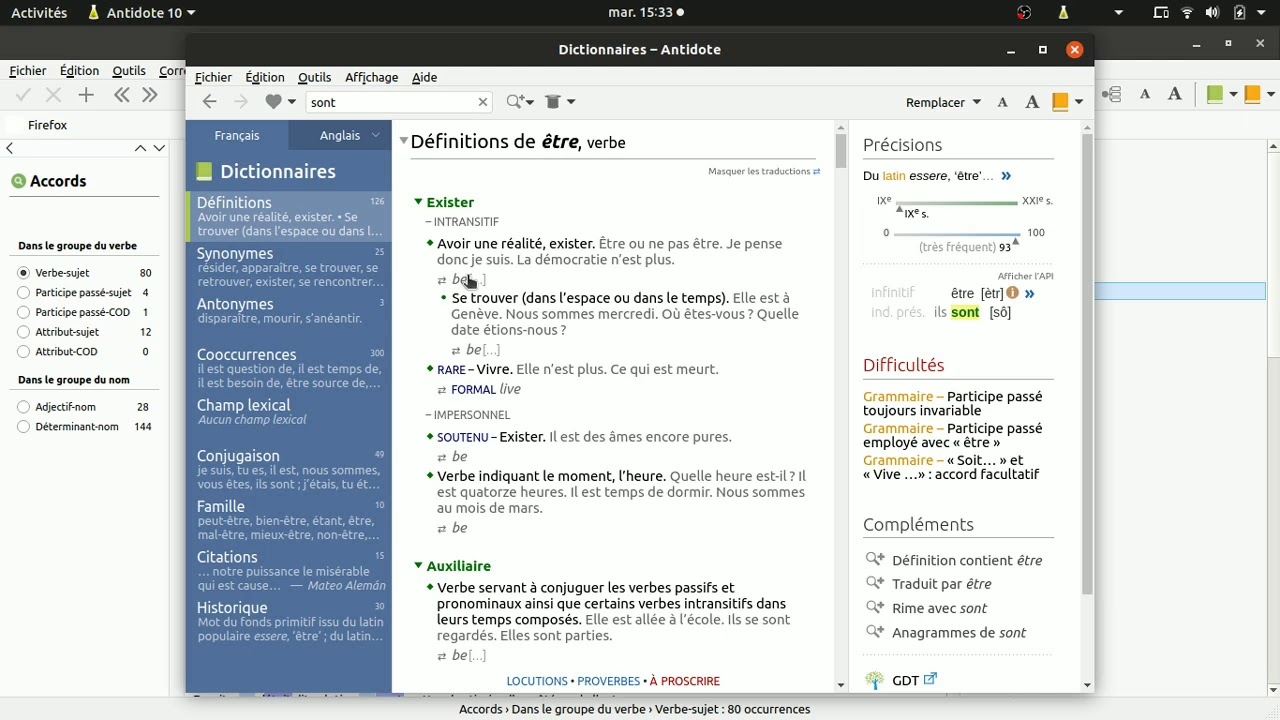Click the historical timeline century marker

tap(899, 209)
